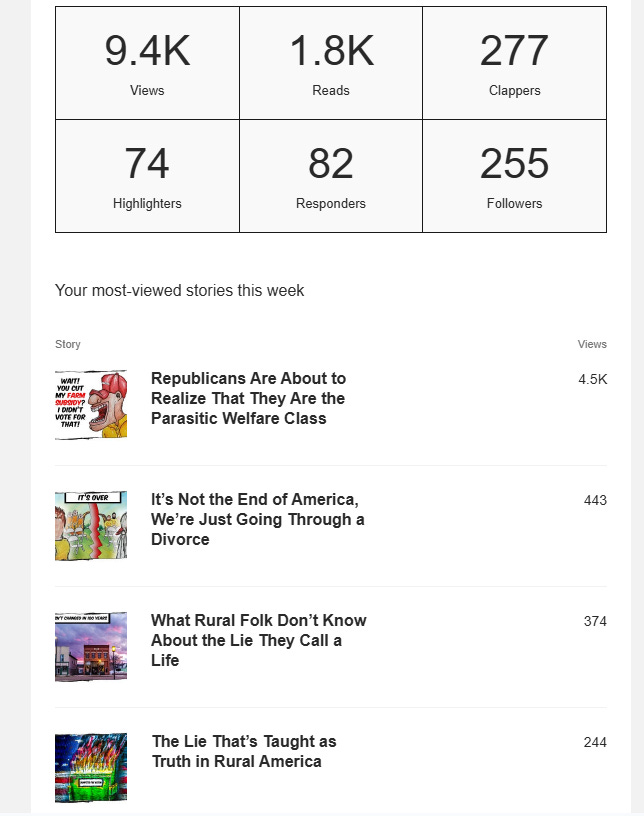This screenshot has height=816, width=644.
Task: Open "What Rural Folk Don't Know" story link
Action: 259,640
